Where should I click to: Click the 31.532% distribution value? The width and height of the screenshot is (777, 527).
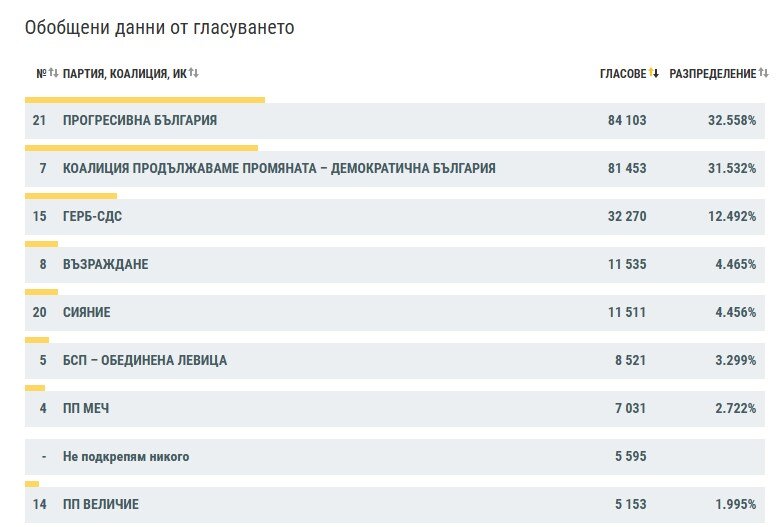[732, 169]
